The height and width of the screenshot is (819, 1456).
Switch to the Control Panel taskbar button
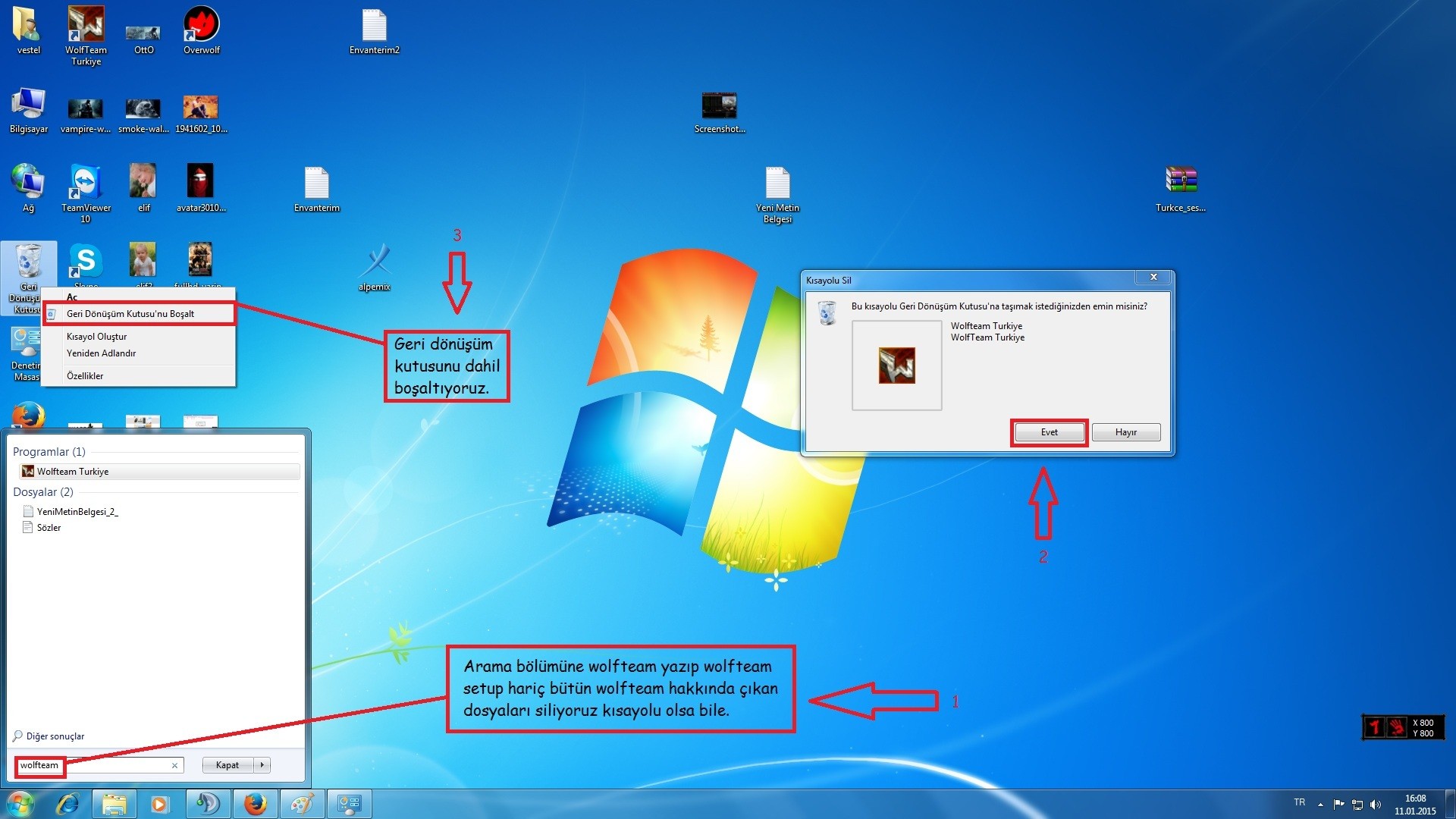349,804
